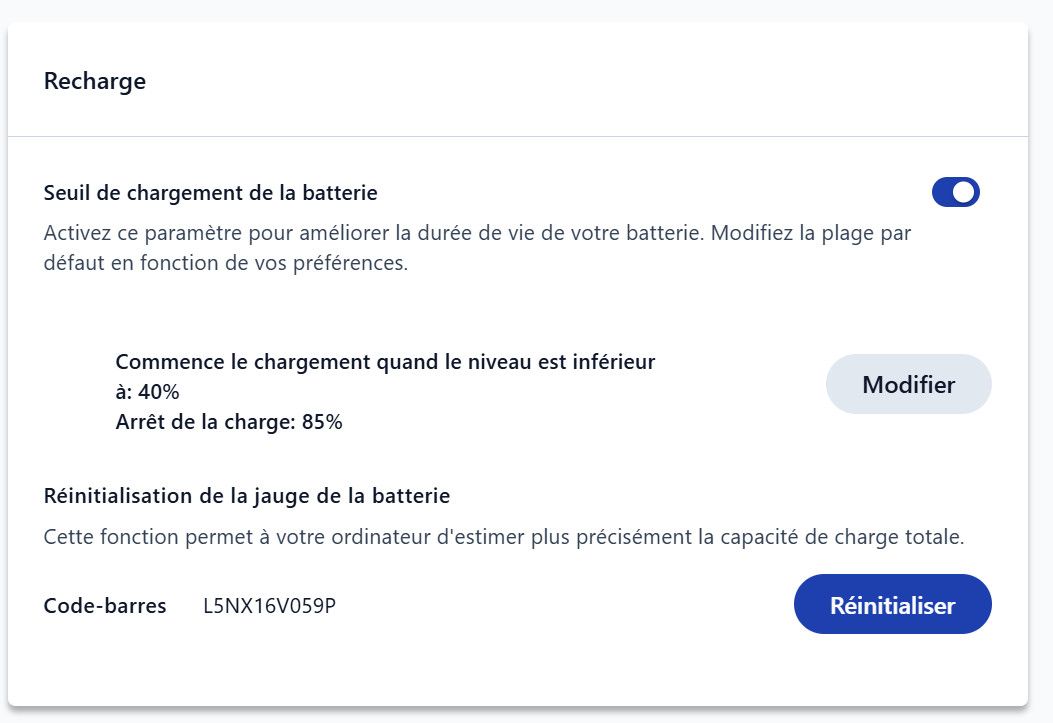
Task: Click the Recharge section heading
Action: click(x=95, y=81)
